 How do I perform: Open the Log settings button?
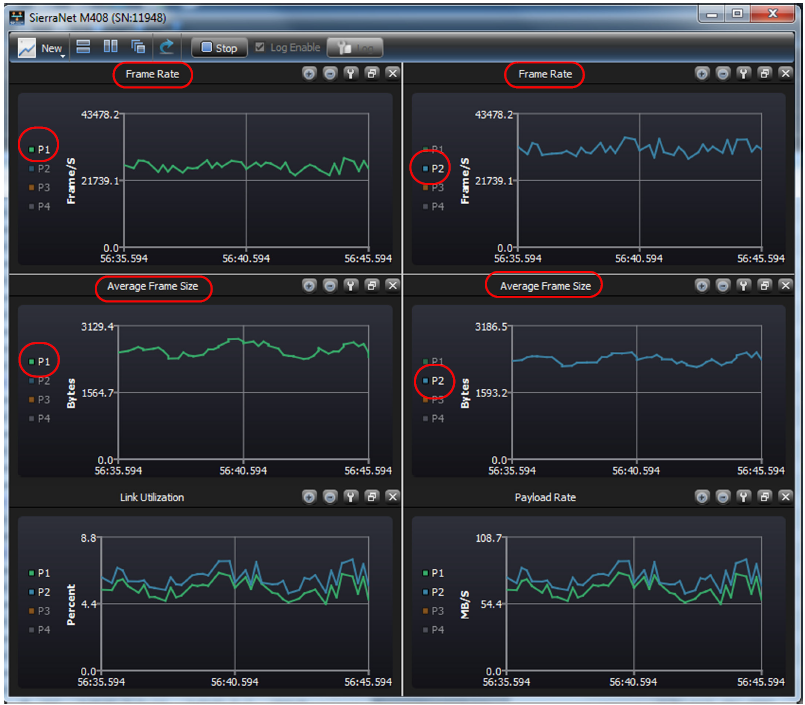pos(355,48)
